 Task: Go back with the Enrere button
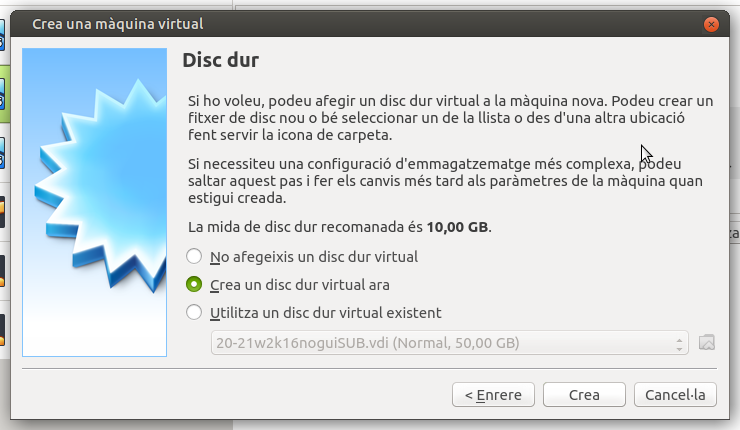point(493,395)
